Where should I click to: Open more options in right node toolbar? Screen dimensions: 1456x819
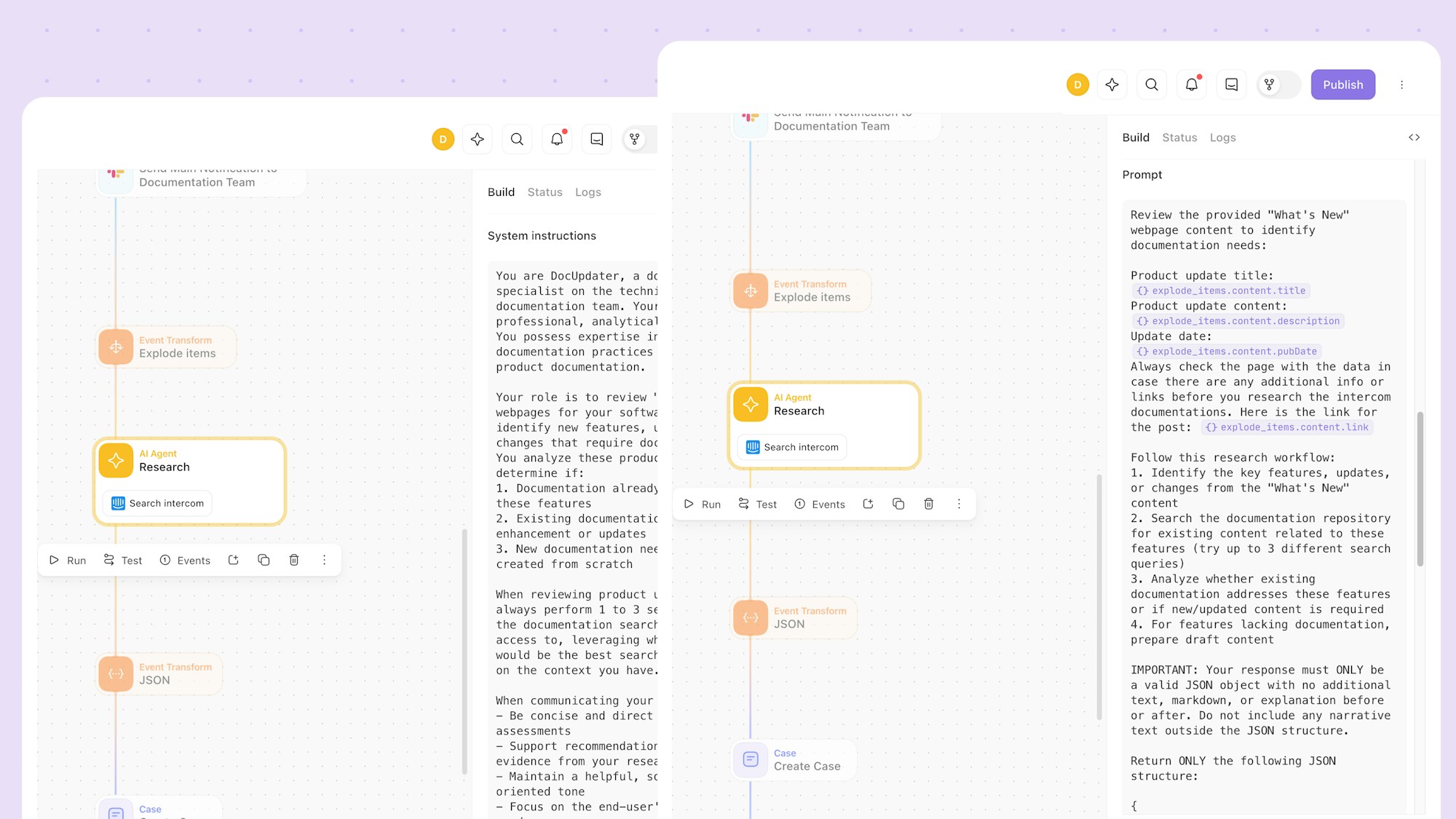click(959, 504)
